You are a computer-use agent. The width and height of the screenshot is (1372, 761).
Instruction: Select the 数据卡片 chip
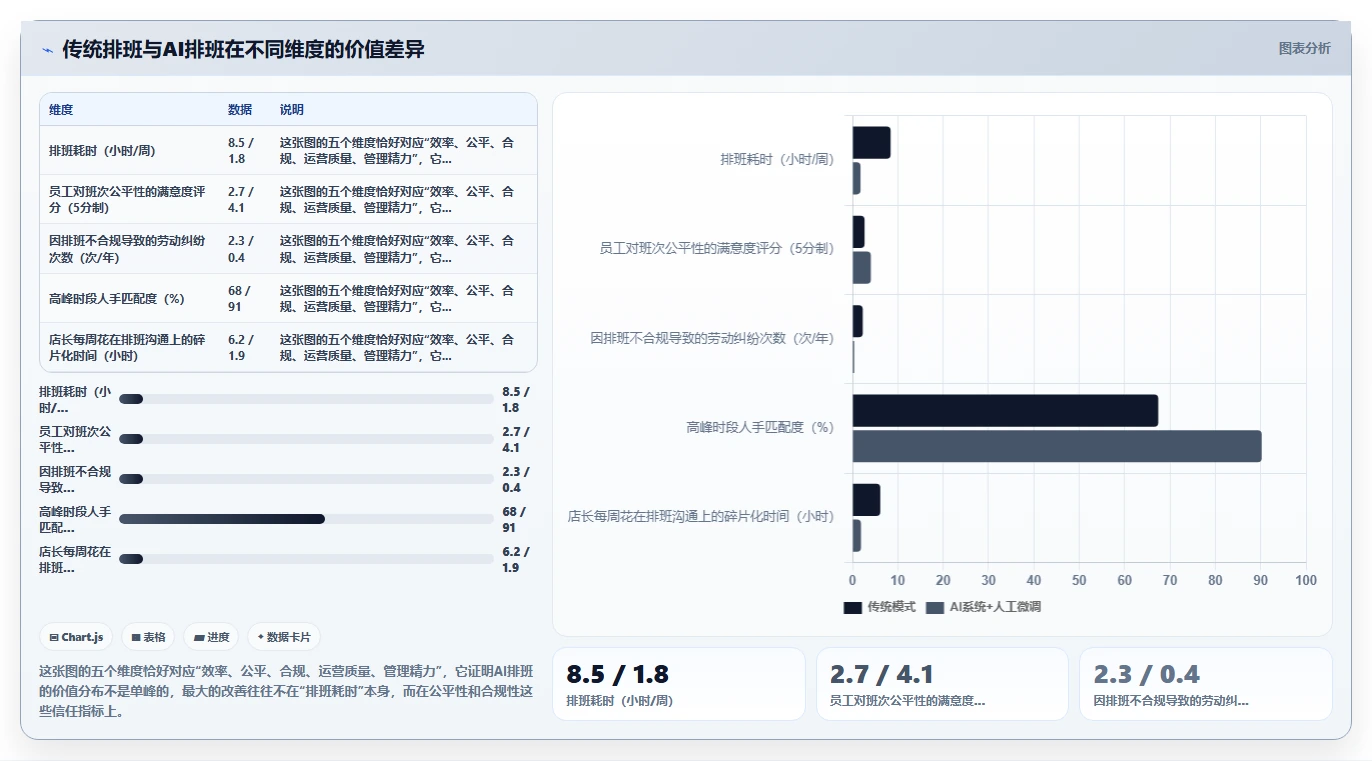tap(284, 637)
